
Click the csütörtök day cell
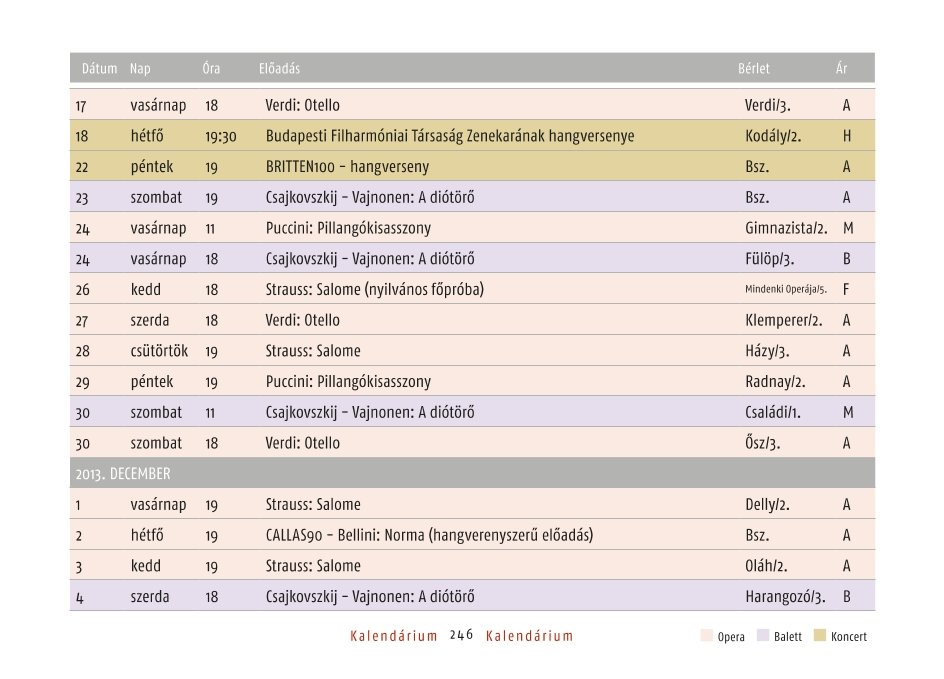(159, 351)
